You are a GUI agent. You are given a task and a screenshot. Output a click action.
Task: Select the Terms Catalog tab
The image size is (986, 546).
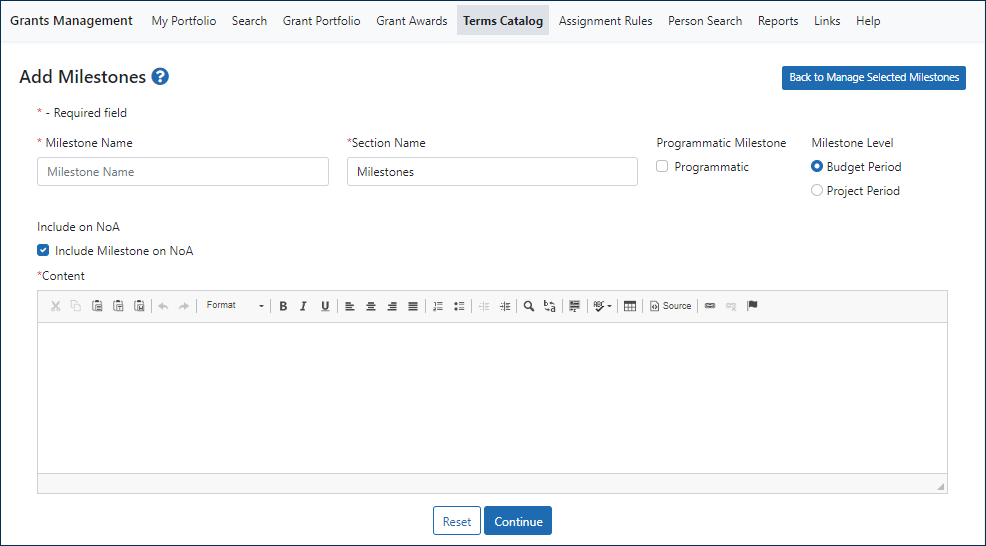(x=503, y=21)
